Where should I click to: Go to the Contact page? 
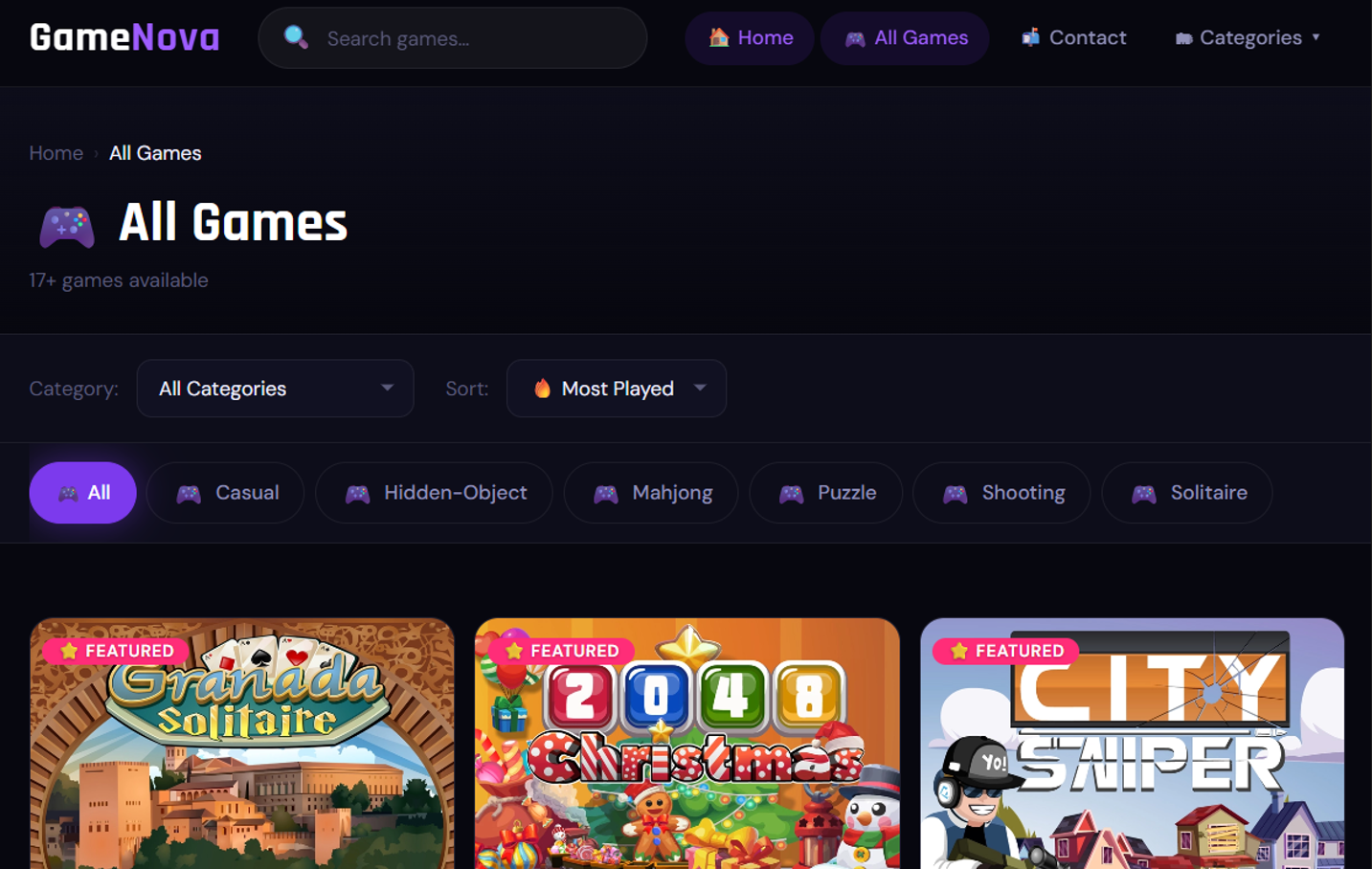[1073, 37]
